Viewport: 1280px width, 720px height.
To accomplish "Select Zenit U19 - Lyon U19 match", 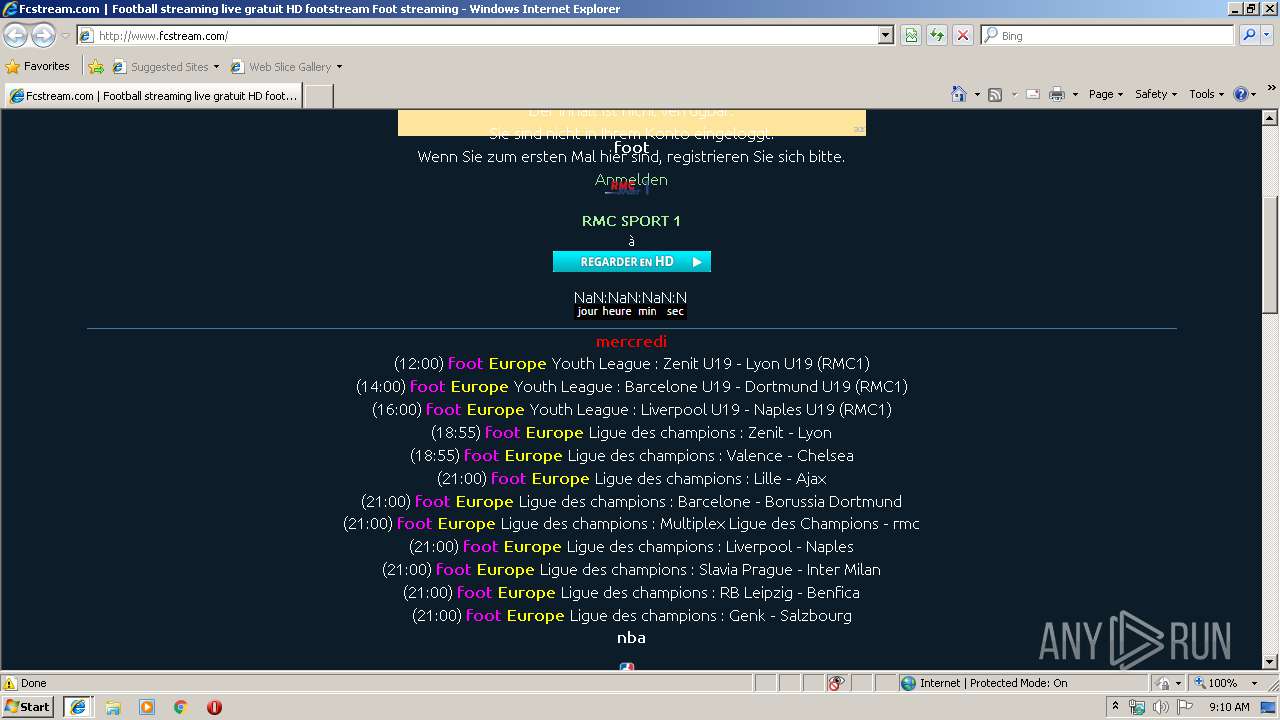I will click(632, 364).
